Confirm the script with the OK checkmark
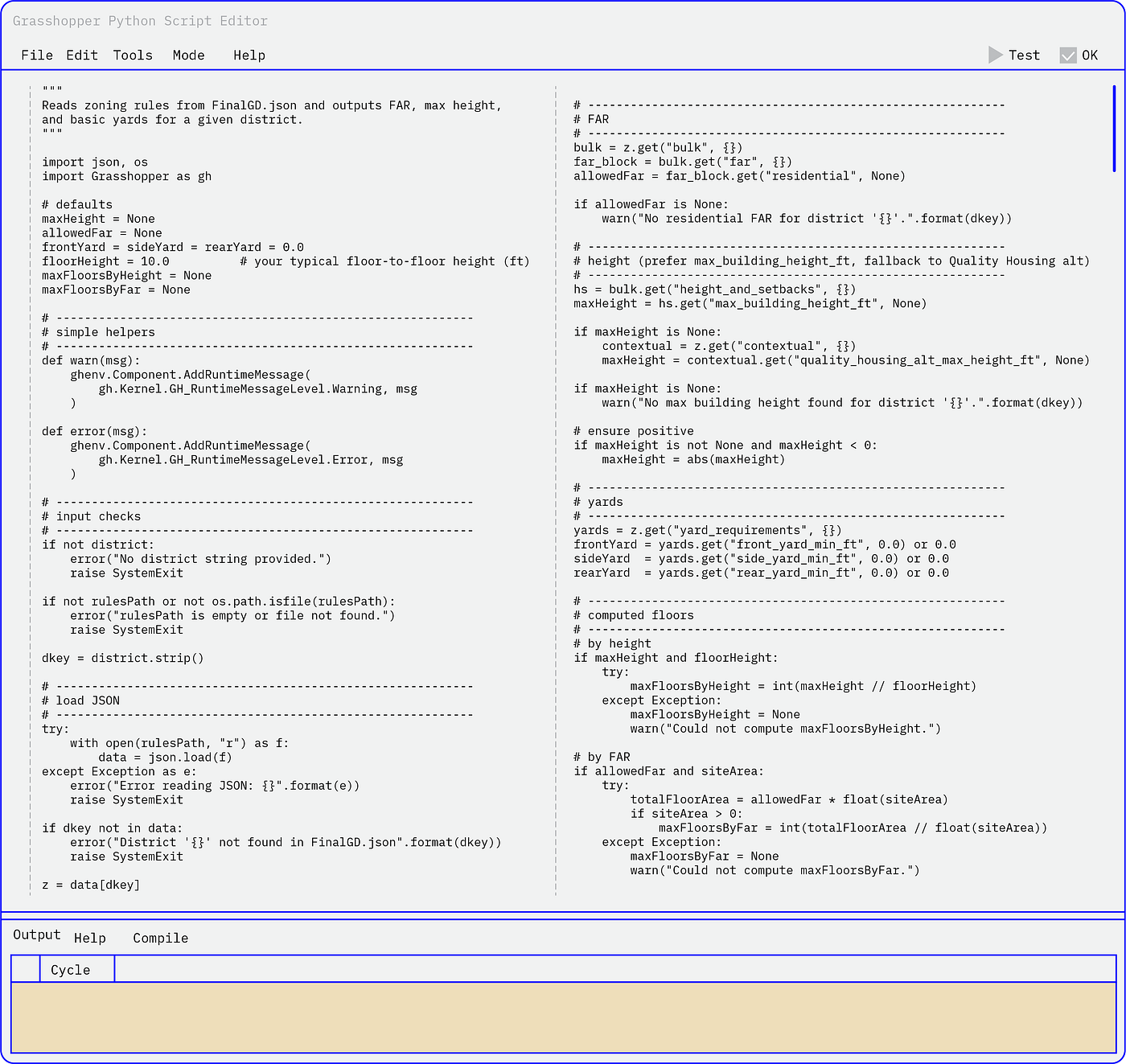This screenshot has height=1064, width=1126. click(x=1079, y=55)
